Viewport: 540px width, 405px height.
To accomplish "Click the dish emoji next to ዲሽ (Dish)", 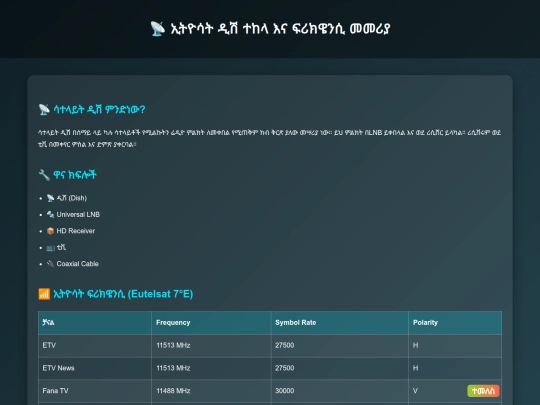I will click(x=50, y=198).
